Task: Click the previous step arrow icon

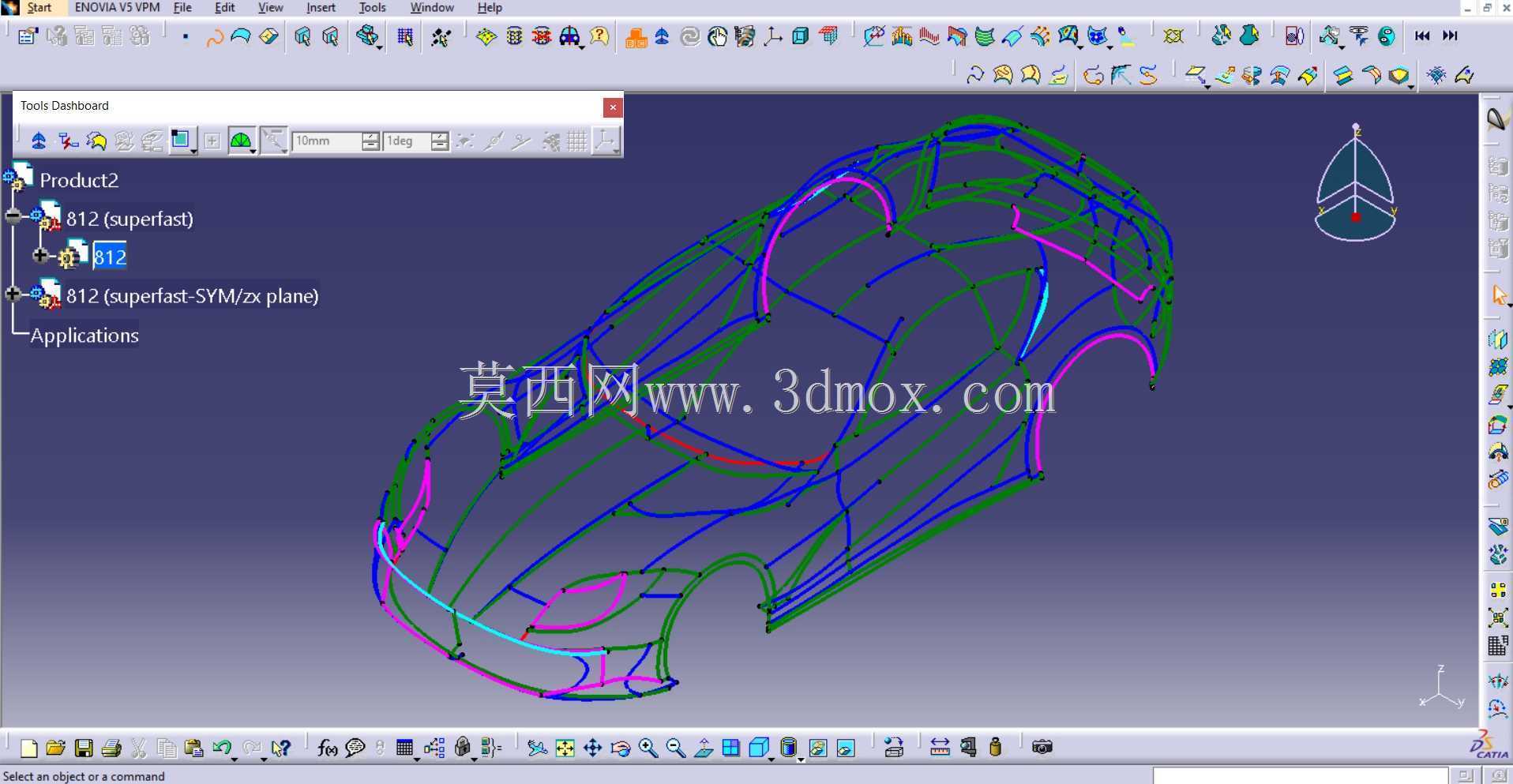Action: (1422, 36)
